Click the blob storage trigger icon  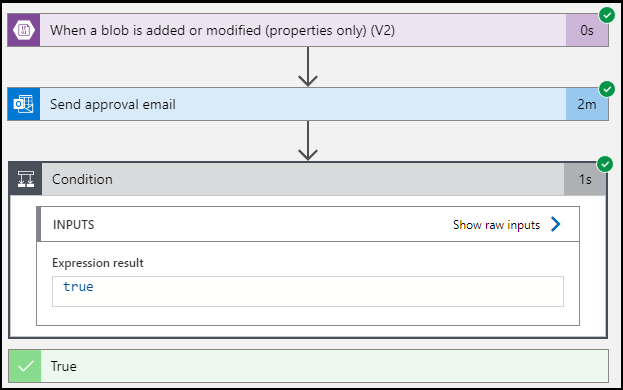click(24, 30)
